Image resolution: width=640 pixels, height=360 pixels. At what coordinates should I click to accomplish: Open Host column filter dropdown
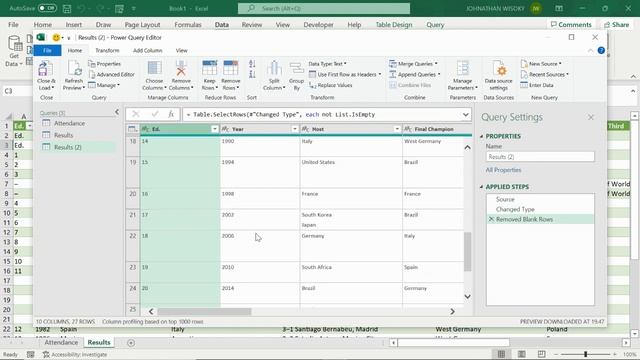pyautogui.click(x=397, y=129)
